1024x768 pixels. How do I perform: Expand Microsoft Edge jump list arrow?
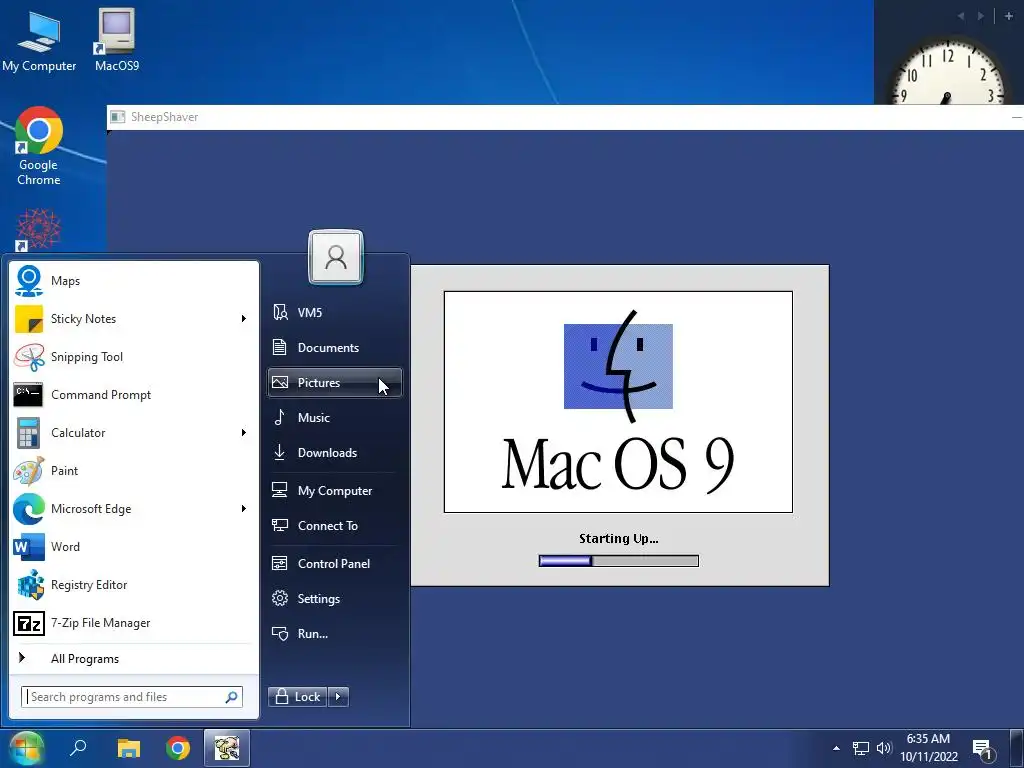pos(244,509)
